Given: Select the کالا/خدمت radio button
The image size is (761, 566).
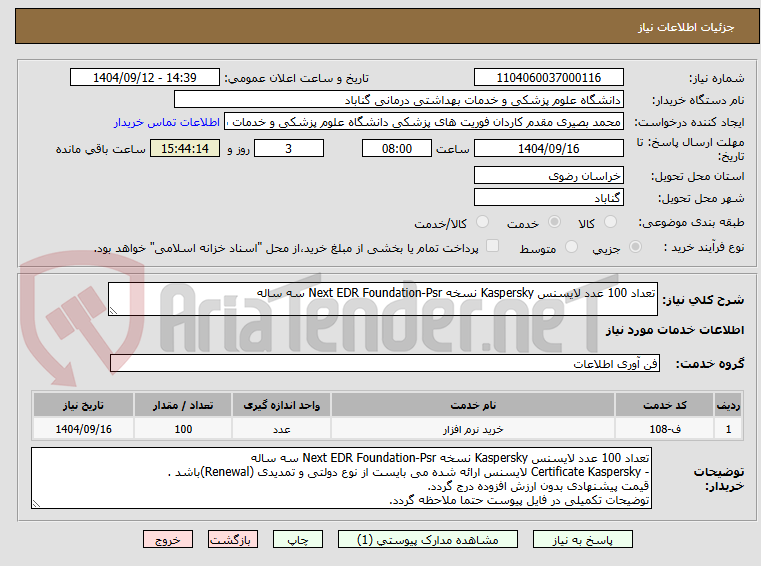Looking at the screenshot, I should [482, 222].
